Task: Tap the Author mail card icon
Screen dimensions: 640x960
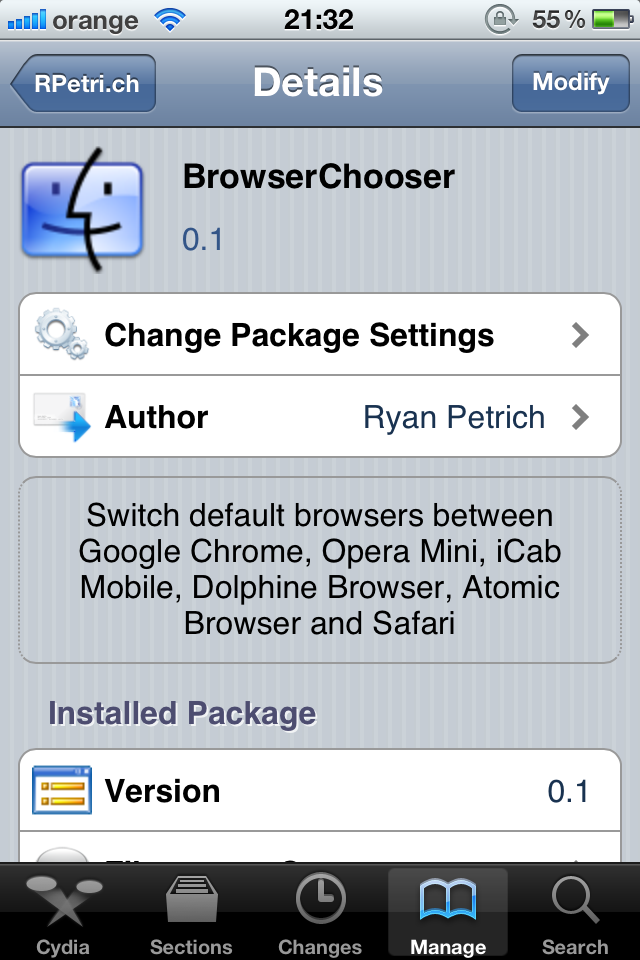Action: coord(63,416)
